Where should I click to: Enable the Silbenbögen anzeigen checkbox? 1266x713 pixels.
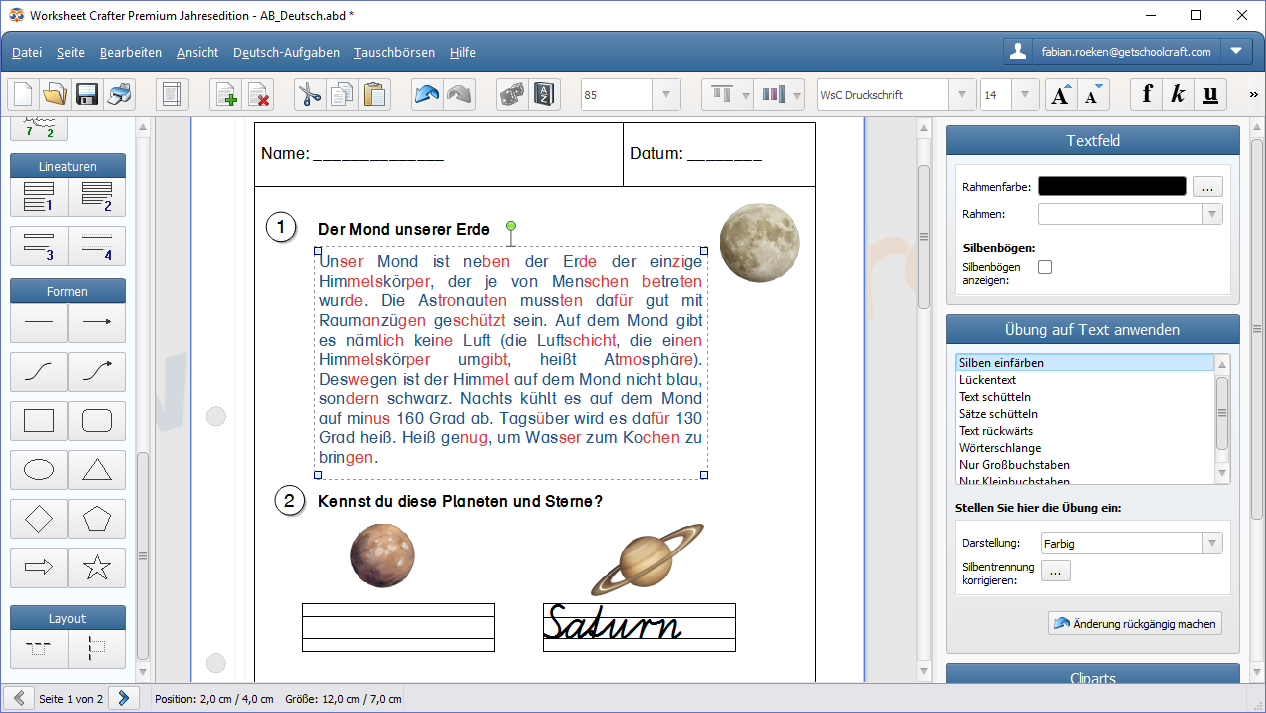pyautogui.click(x=1045, y=267)
